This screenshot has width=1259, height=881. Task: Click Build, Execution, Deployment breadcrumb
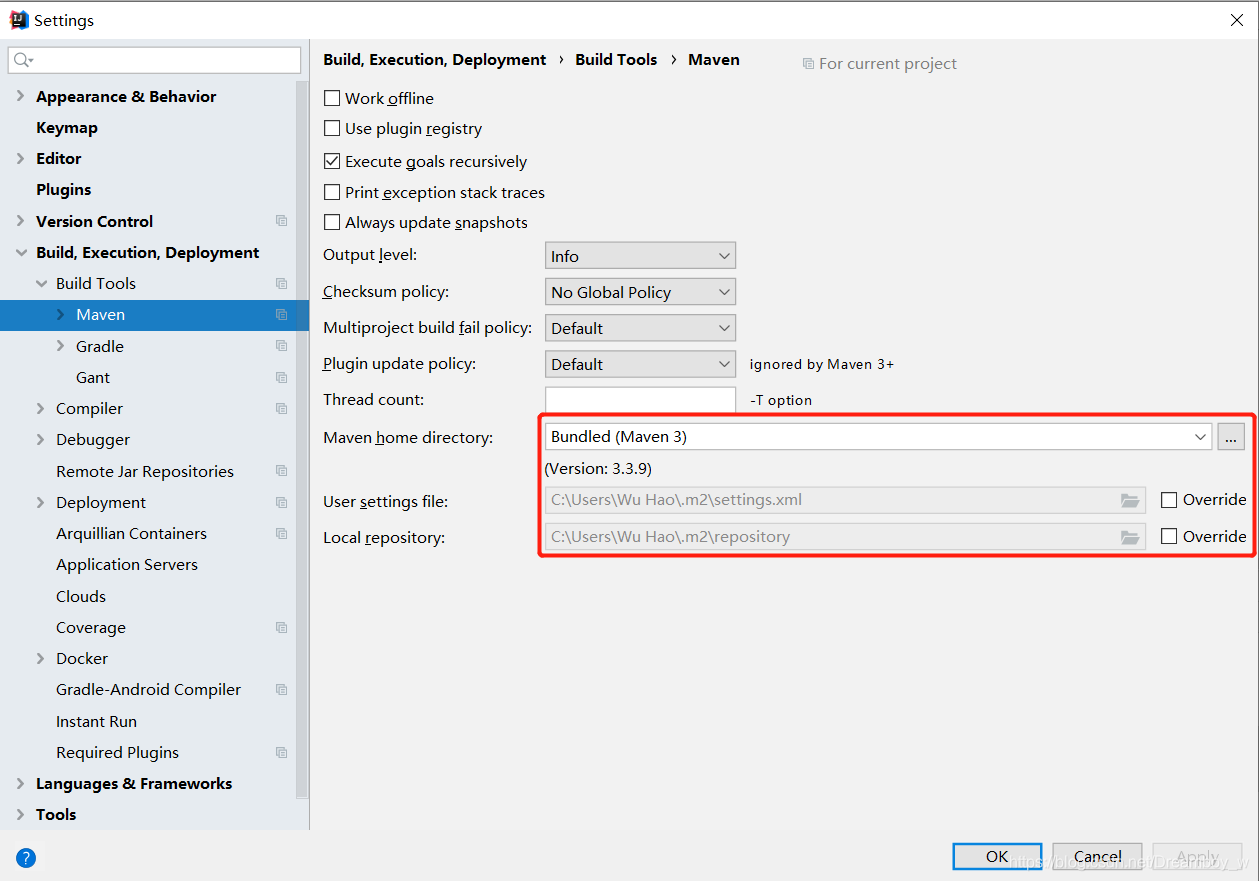pos(435,60)
